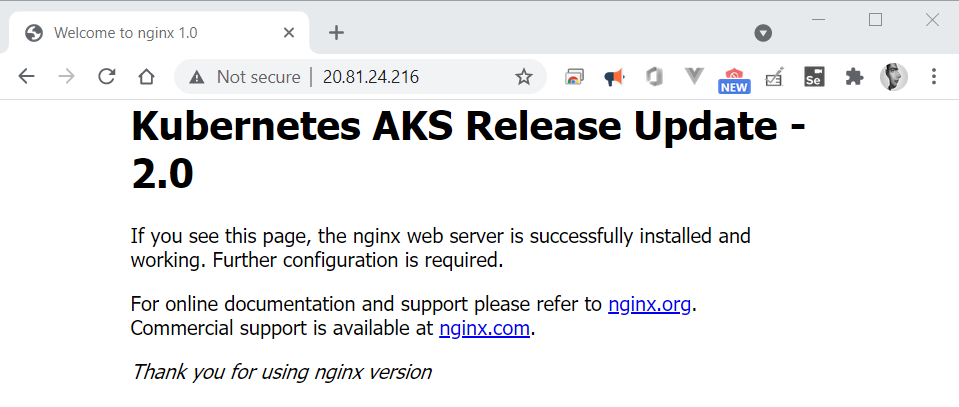The image size is (959, 407).
Task: Click the address bar showing 20.81.24.216
Action: (x=400, y=77)
